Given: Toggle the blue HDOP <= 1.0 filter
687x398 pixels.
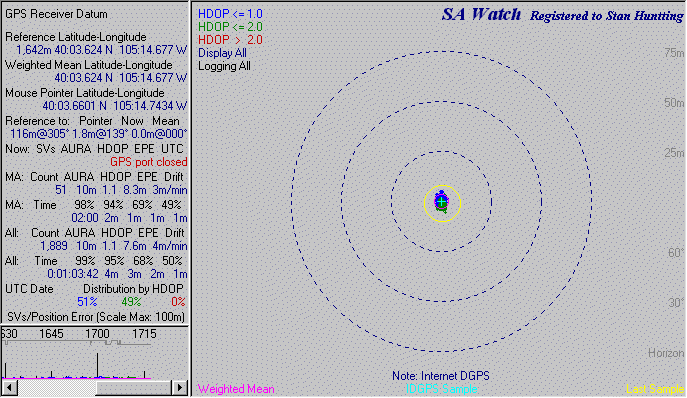Looking at the screenshot, I should point(230,14).
